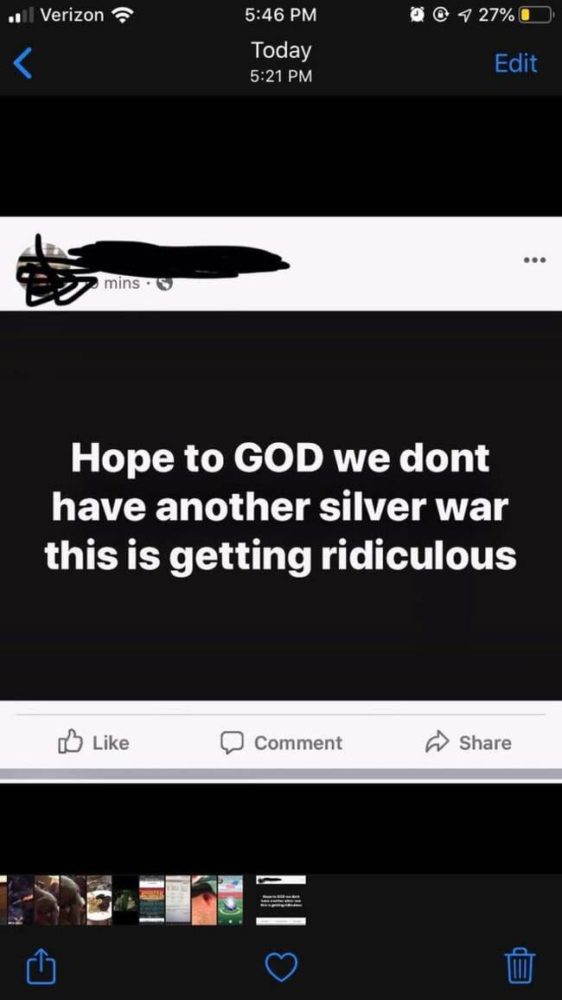The width and height of the screenshot is (562, 1000).
Task: Select the Pokémon GO game thumbnail
Action: click(x=230, y=900)
